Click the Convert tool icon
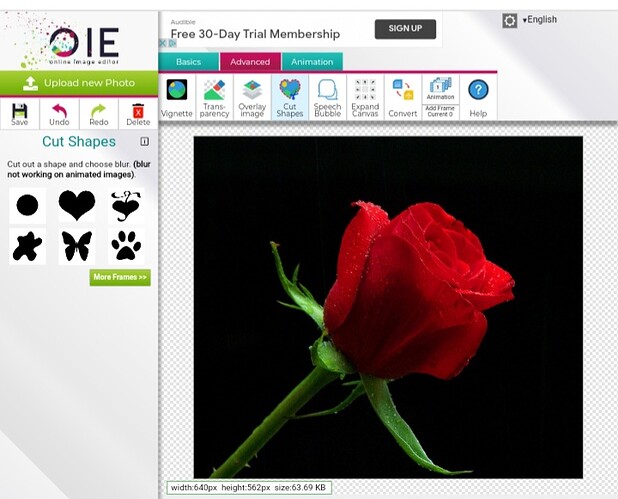The width and height of the screenshot is (618, 499). 403,97
